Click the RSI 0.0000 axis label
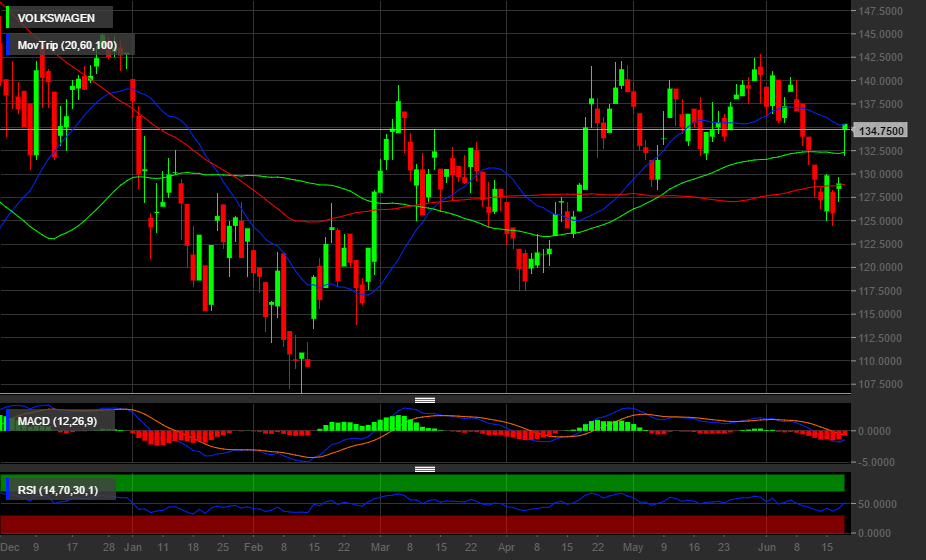Image resolution: width=926 pixels, height=560 pixels. click(875, 533)
